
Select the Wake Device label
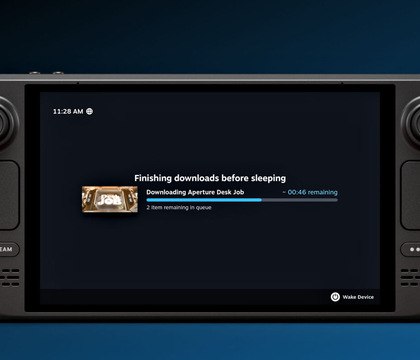pos(358,297)
